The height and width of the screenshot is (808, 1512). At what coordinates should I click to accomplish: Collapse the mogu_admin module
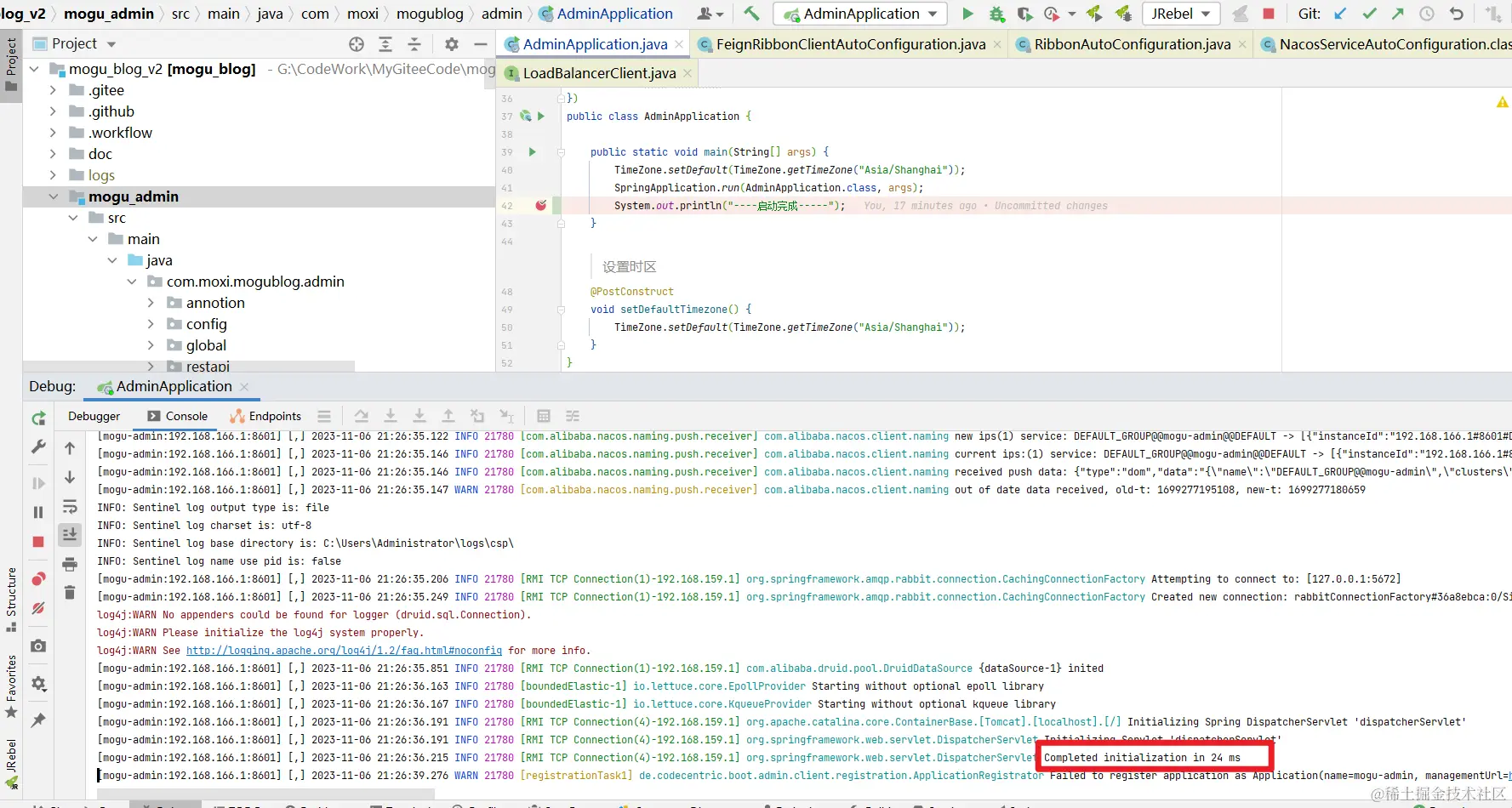point(53,196)
